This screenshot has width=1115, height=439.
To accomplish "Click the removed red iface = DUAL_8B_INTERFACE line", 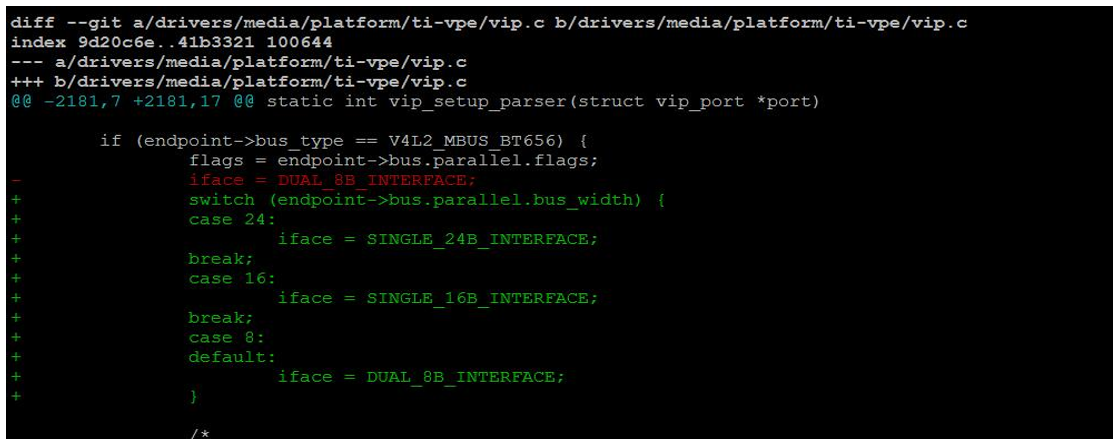I will coord(332,180).
